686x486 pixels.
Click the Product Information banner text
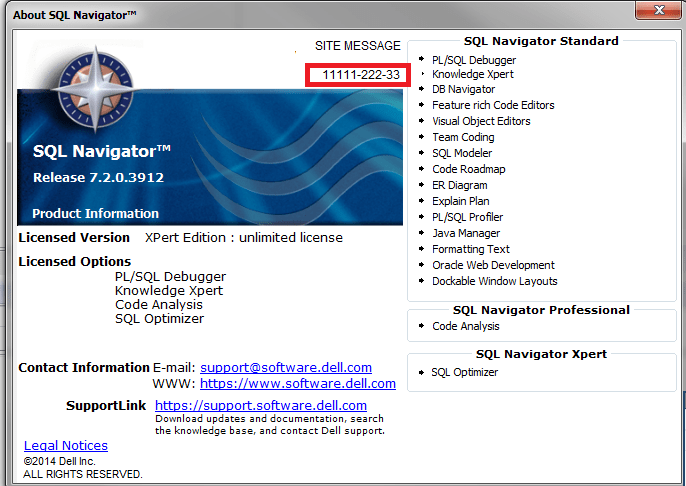point(95,213)
